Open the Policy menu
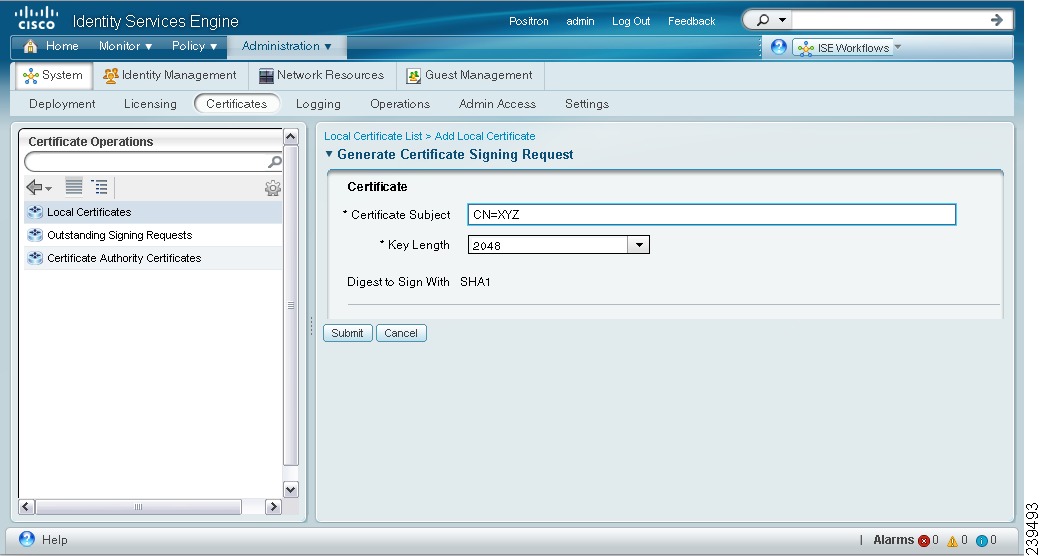Image resolution: width=1044 pixels, height=556 pixels. 194,47
